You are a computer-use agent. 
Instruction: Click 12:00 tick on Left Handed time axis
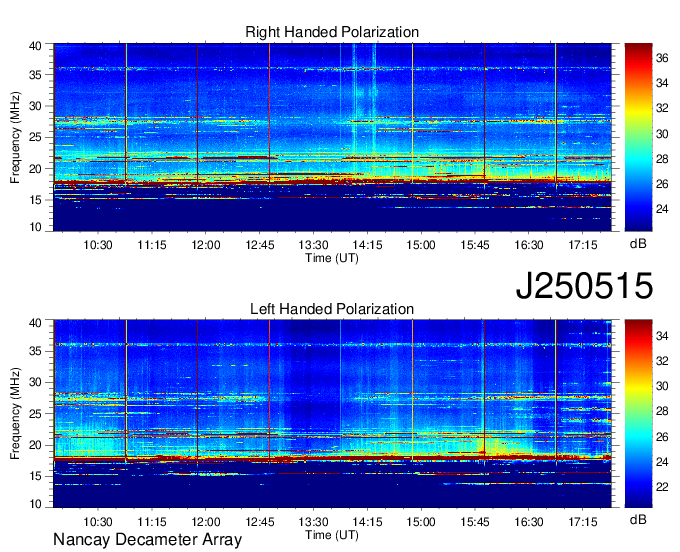coord(206,522)
